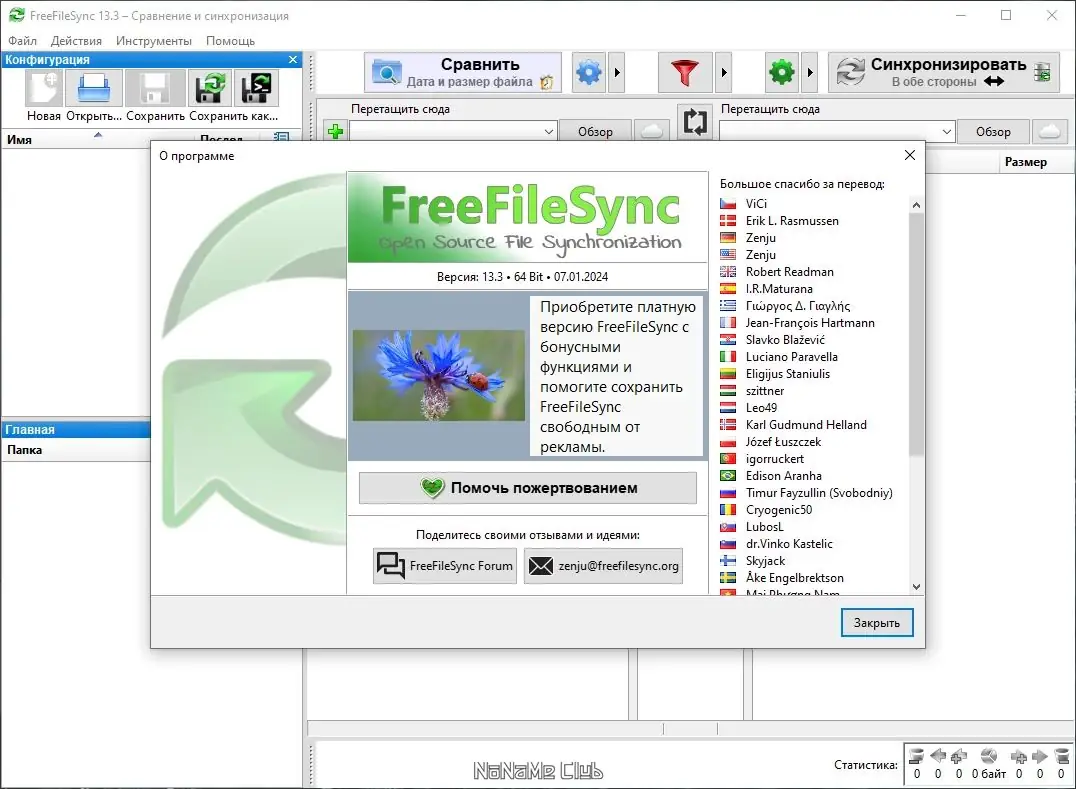Click the 0 байт statistics value
The image size is (1076, 789).
(989, 774)
